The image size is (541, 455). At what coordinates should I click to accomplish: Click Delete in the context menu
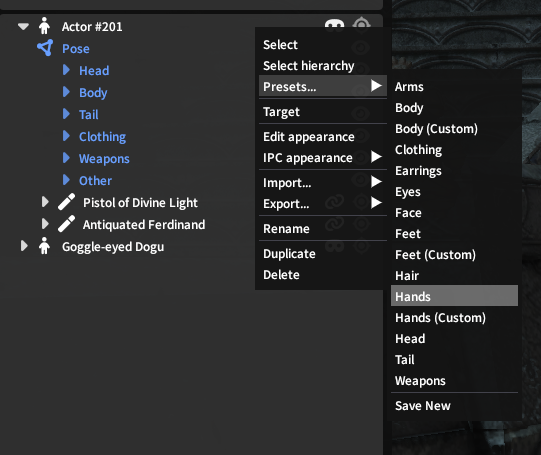point(323,275)
